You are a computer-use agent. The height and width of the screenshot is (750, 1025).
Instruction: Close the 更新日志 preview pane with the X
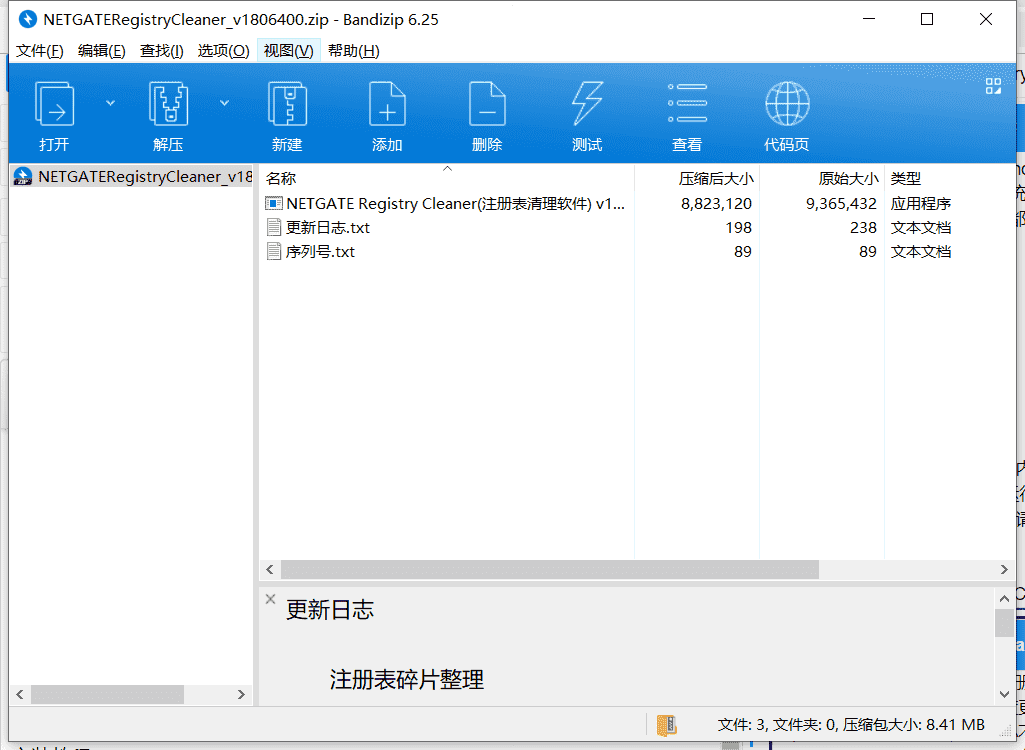(271, 599)
